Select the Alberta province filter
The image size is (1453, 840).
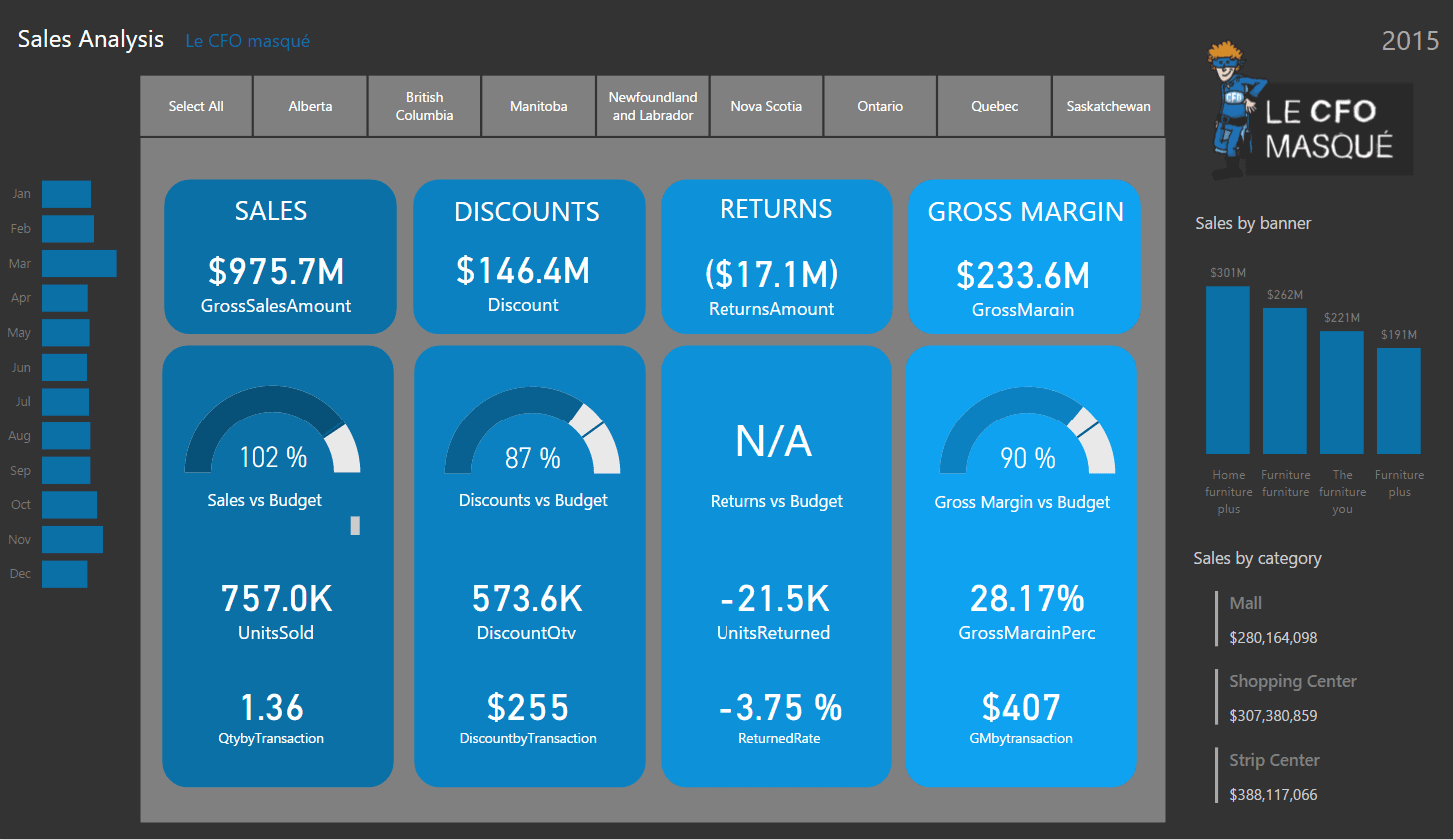point(310,106)
